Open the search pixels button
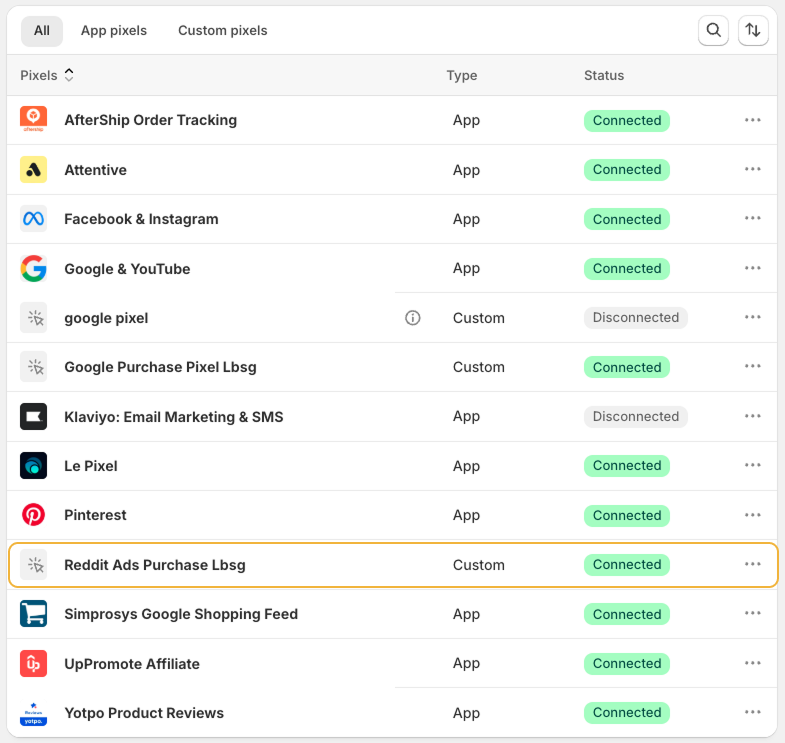Viewport: 785px width, 743px height. coord(713,31)
